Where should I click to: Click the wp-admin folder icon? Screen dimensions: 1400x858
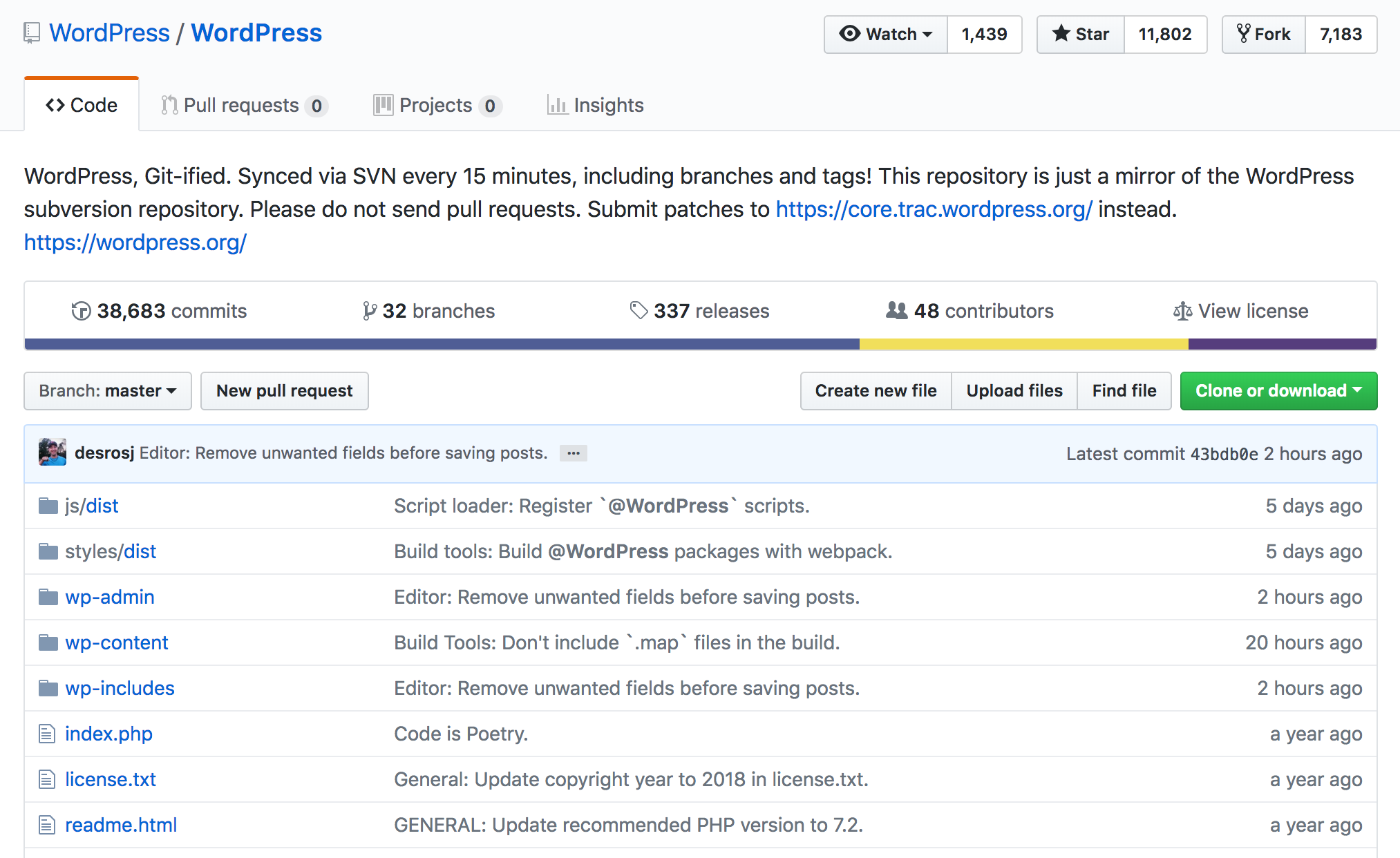[x=48, y=597]
